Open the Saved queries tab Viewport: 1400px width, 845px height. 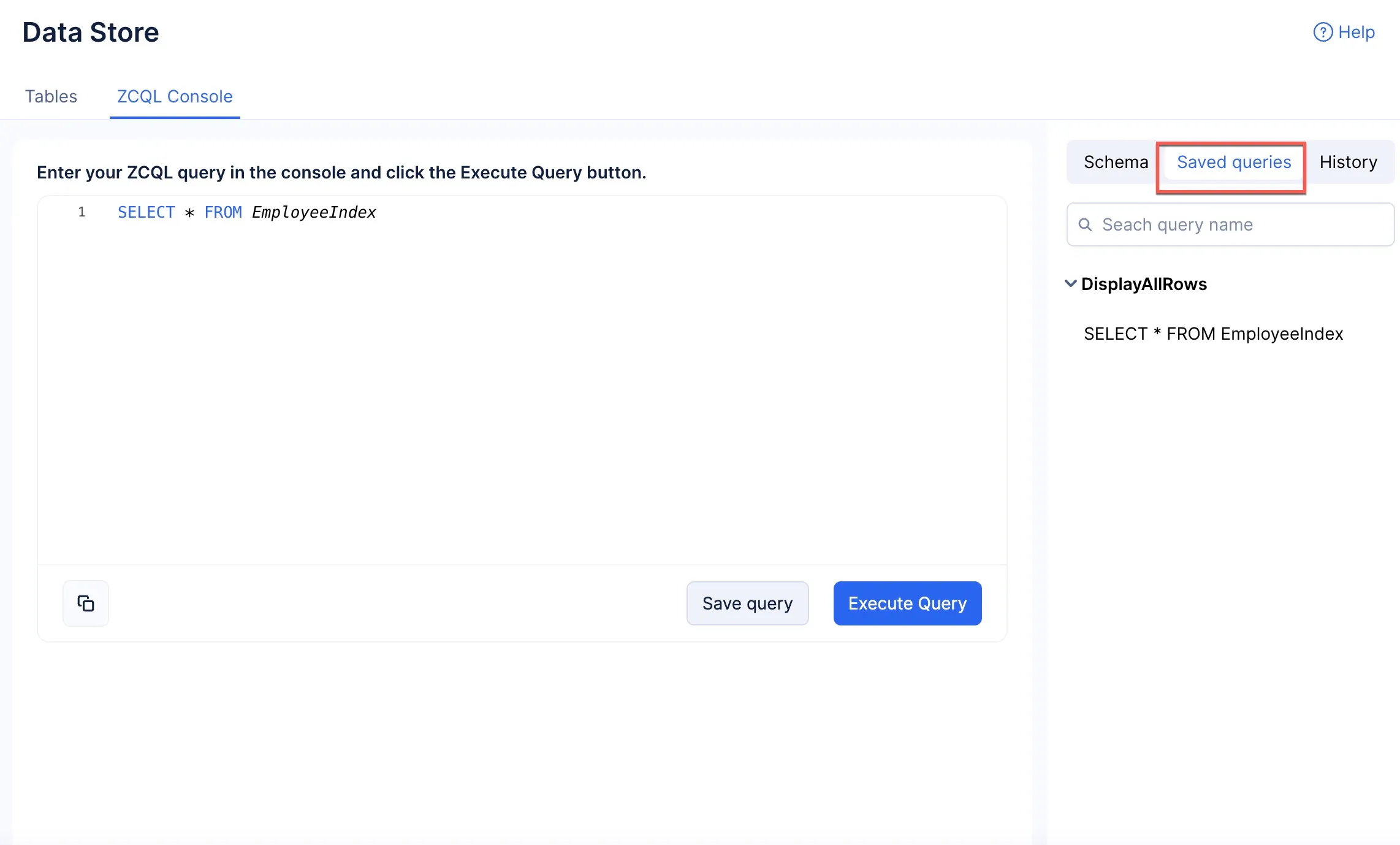tap(1234, 162)
